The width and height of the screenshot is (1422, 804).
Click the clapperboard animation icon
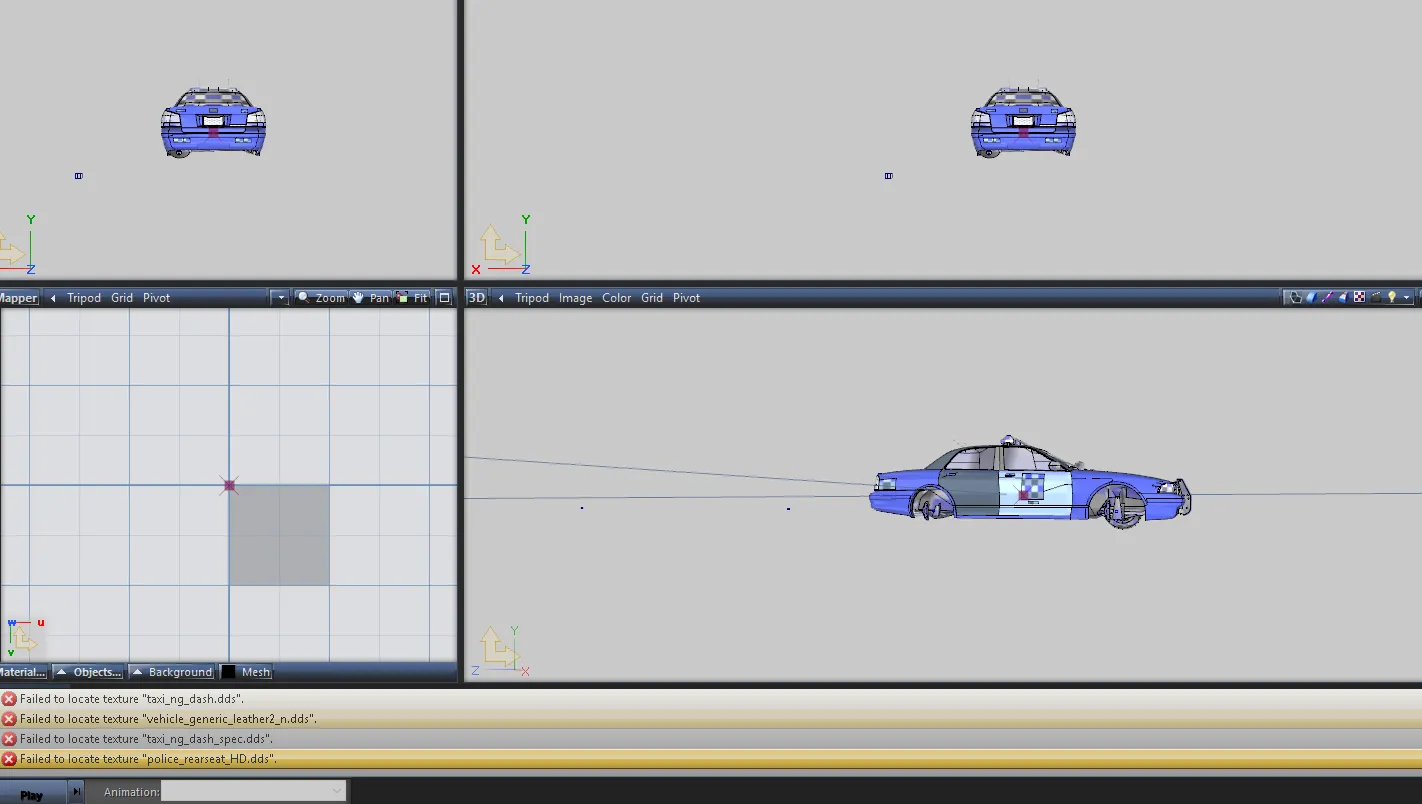pos(1375,297)
